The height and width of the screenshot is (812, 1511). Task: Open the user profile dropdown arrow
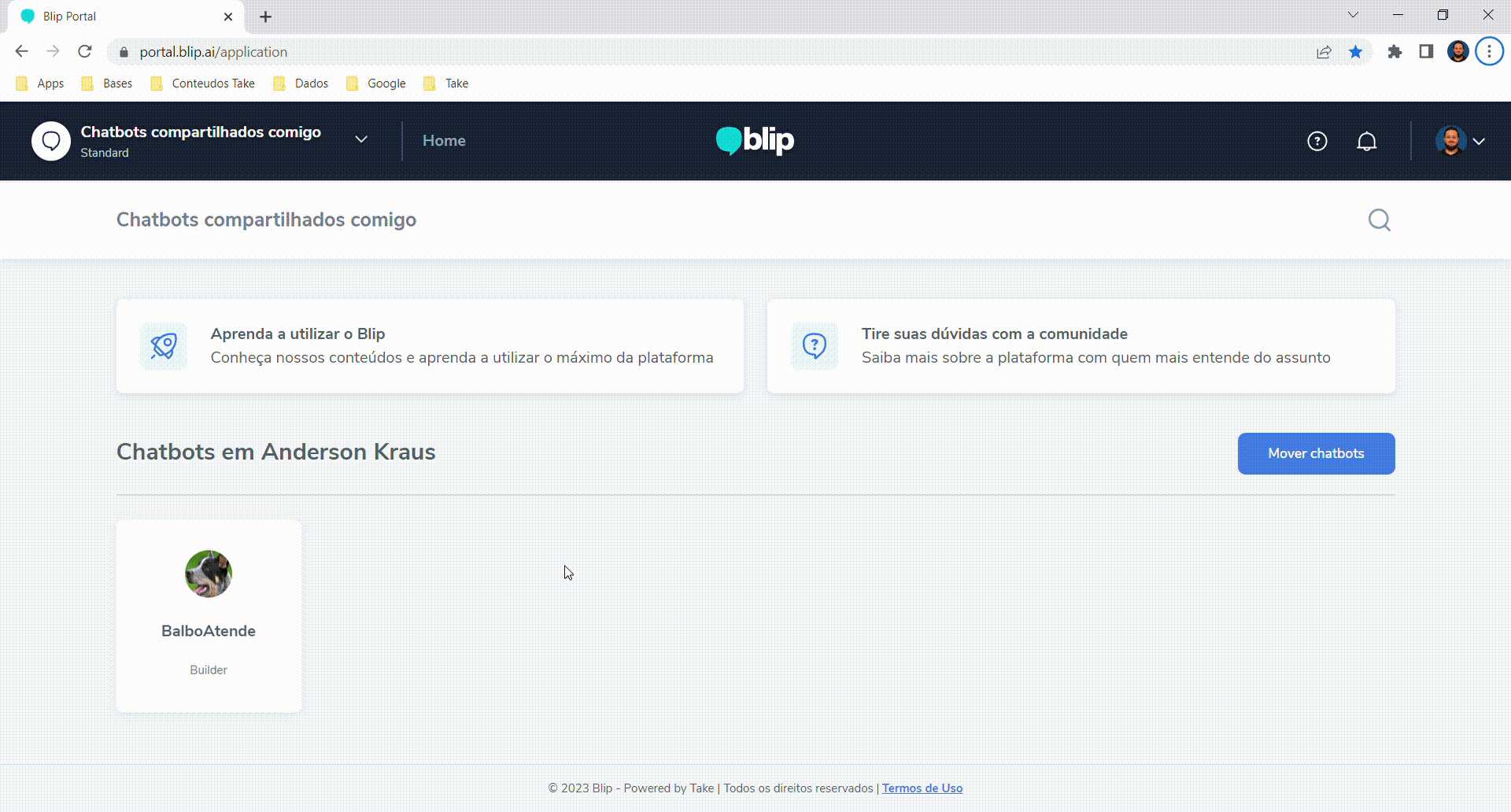[x=1479, y=142]
